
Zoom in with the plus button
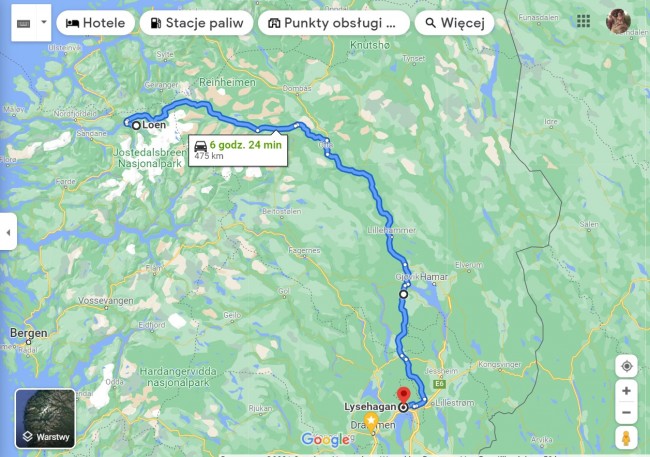click(x=626, y=391)
